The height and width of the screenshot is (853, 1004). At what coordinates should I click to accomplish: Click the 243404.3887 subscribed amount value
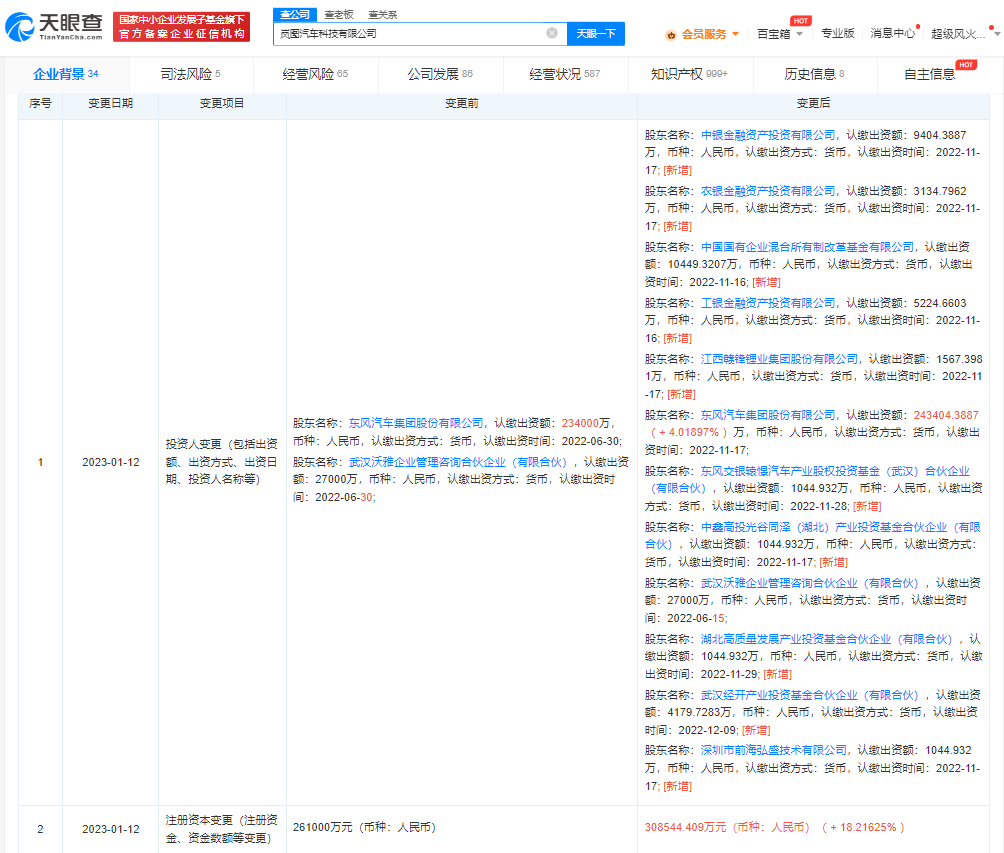946,415
